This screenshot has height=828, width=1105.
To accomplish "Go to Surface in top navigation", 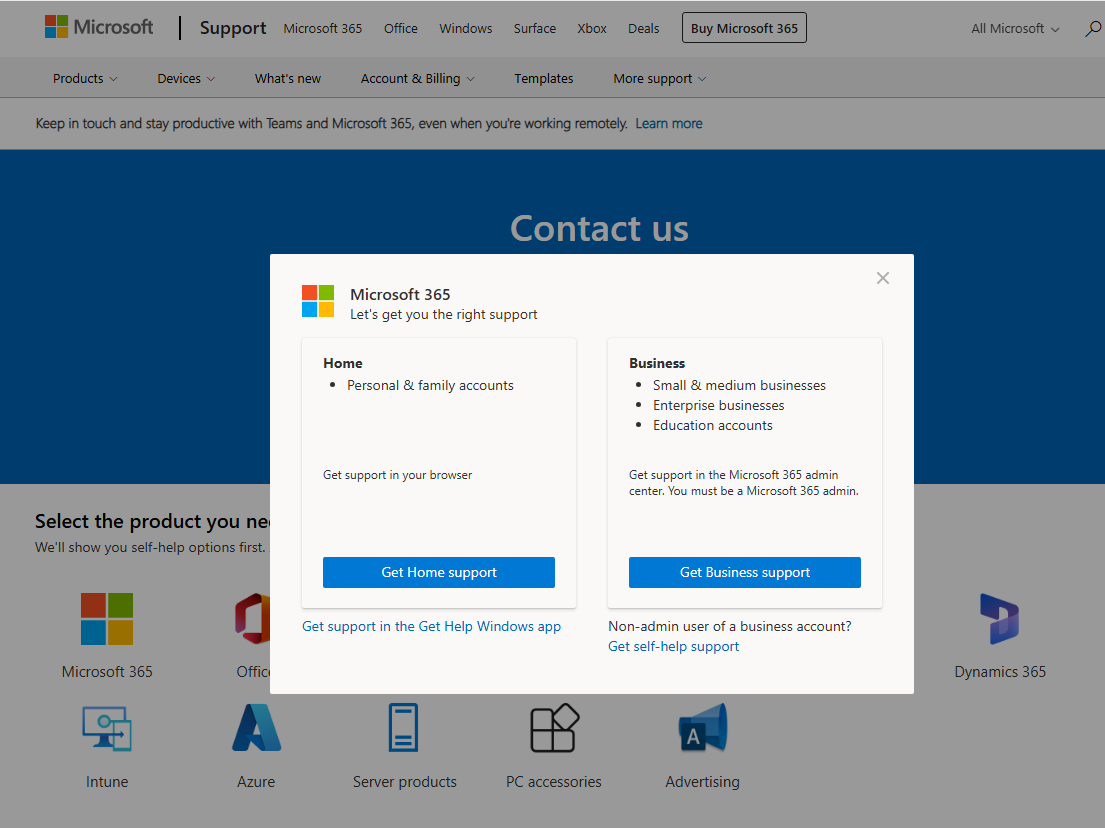I will pyautogui.click(x=534, y=28).
